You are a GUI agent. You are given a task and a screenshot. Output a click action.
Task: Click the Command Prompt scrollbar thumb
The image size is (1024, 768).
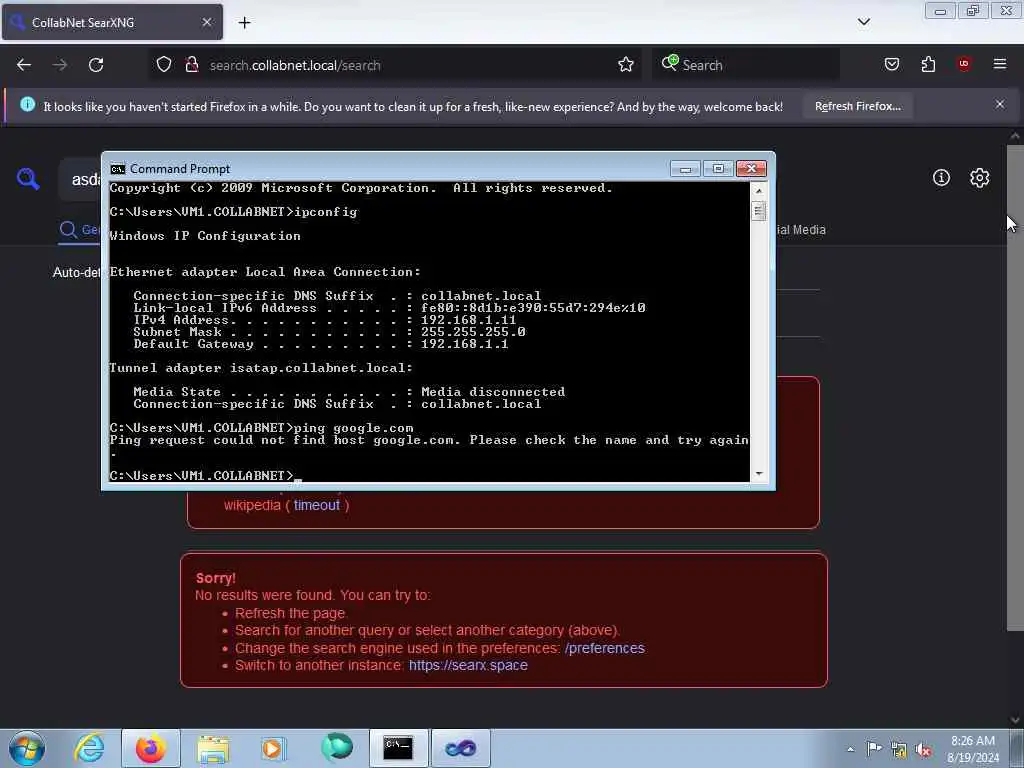pos(758,211)
